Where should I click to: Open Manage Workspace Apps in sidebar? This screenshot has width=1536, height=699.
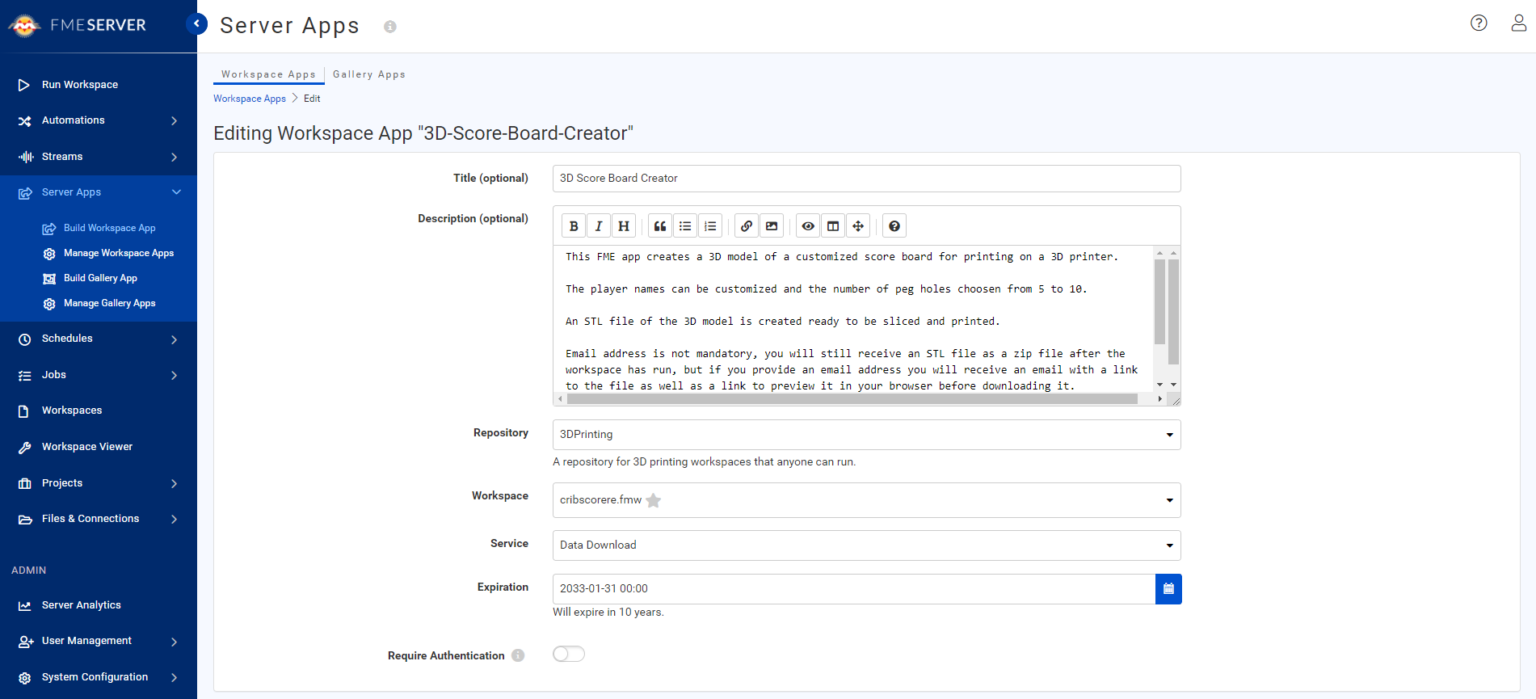pyautogui.click(x=118, y=253)
